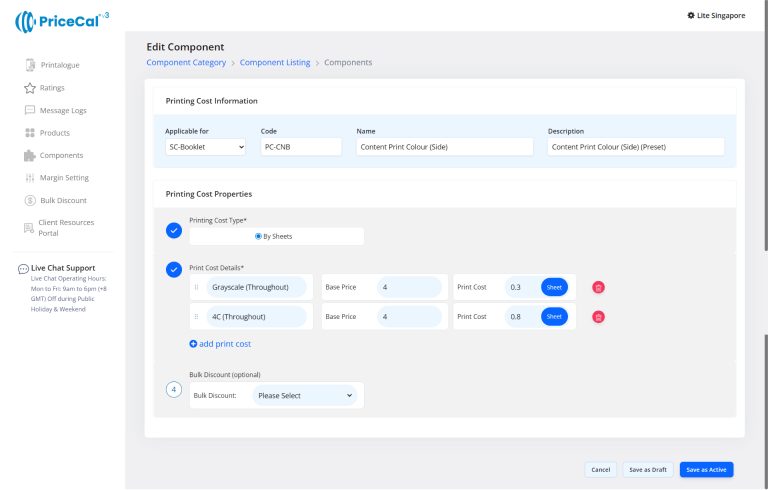Open Products grid icon in sidebar
The width and height of the screenshot is (768, 490).
pos(30,133)
